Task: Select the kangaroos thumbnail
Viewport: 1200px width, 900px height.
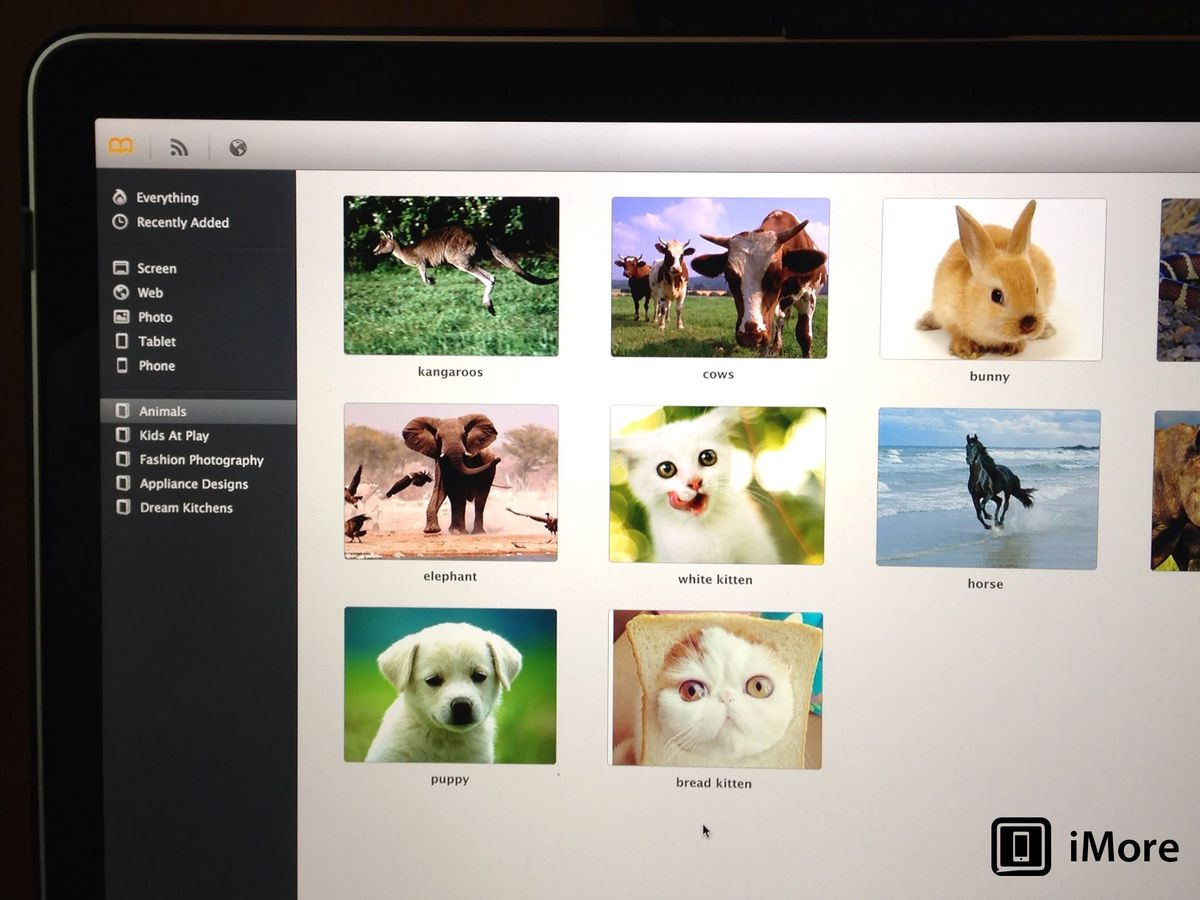Action: pyautogui.click(x=450, y=275)
